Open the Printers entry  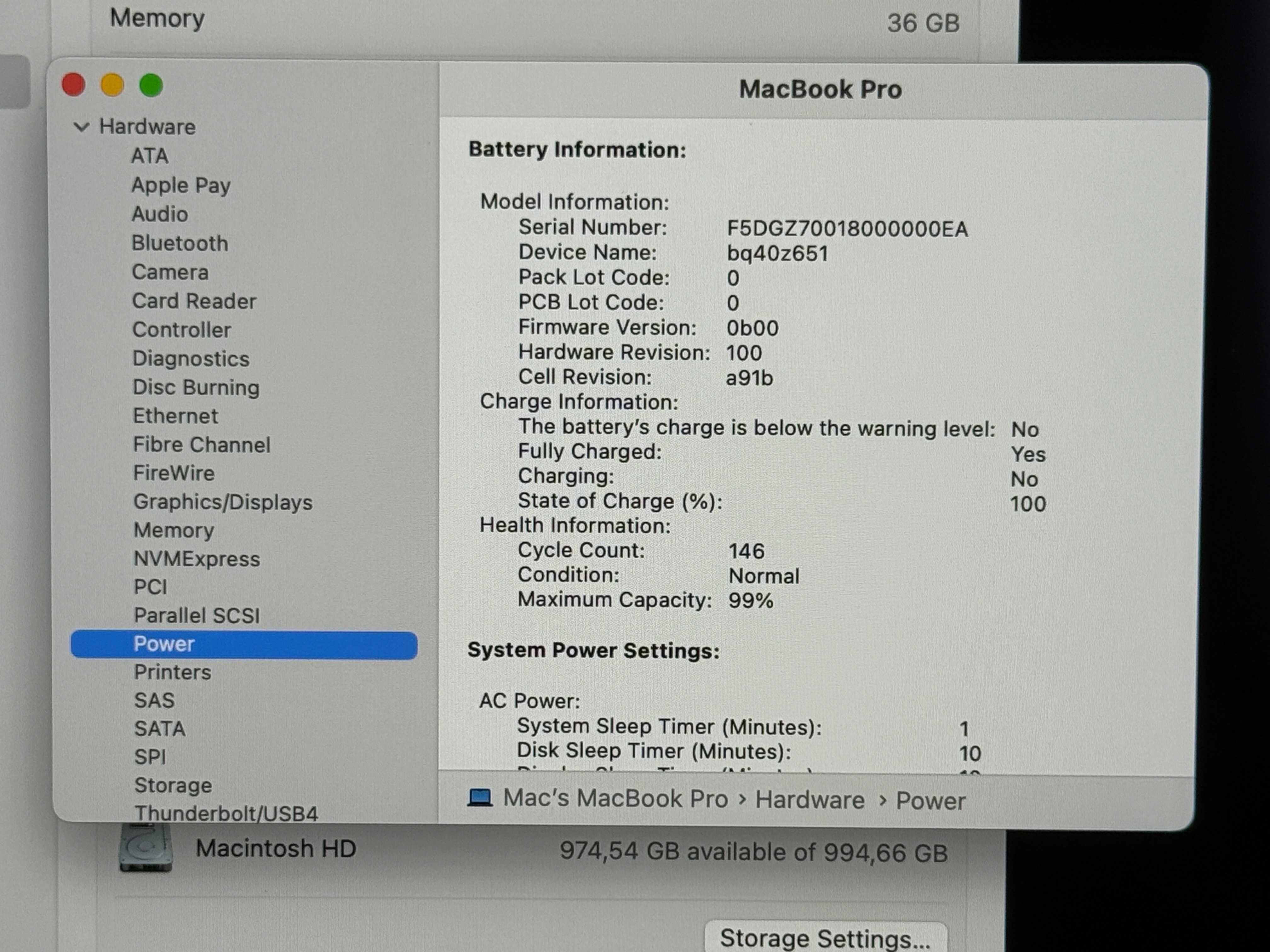172,672
